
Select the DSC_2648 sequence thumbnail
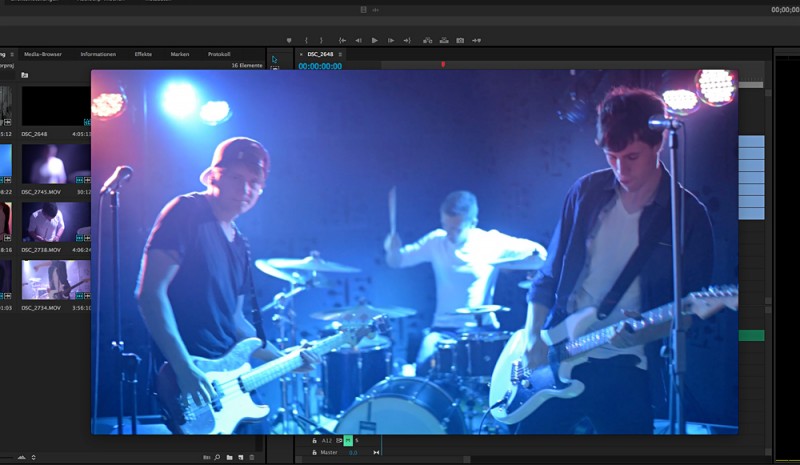coord(56,106)
